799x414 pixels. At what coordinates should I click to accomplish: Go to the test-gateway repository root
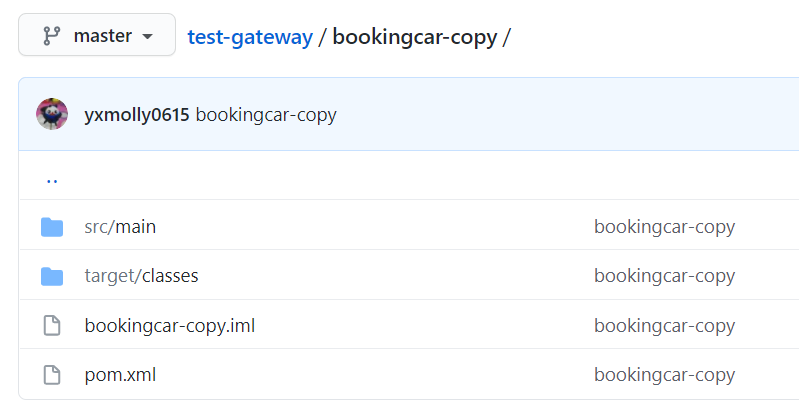[250, 37]
